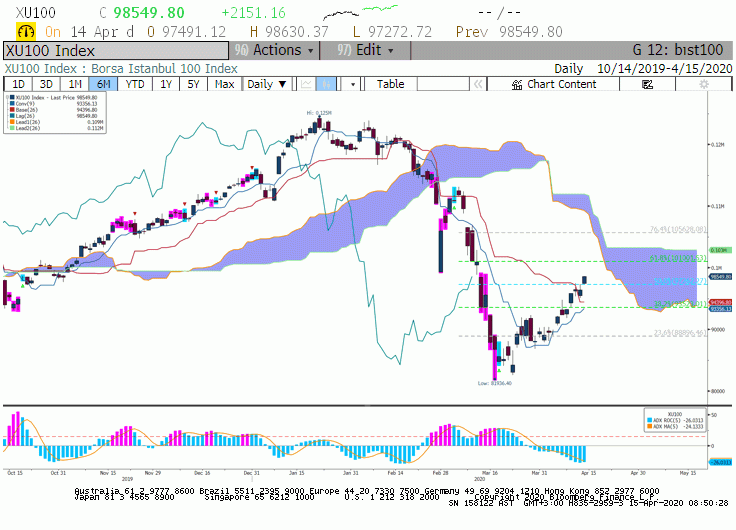Viewport: 736px width, 530px height.
Task: Click the XU100 Index security input field
Action: (x=116, y=51)
